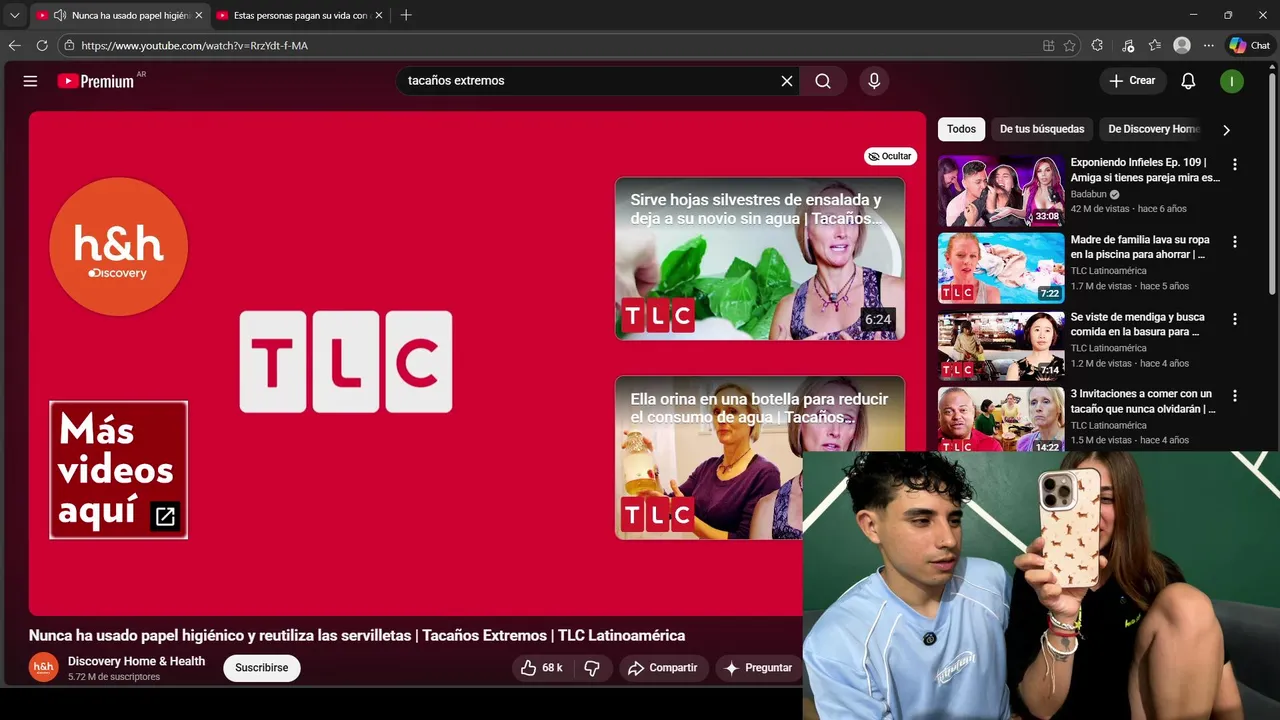The image size is (1280, 720).
Task: Run search with the magnifier button
Action: point(823,81)
